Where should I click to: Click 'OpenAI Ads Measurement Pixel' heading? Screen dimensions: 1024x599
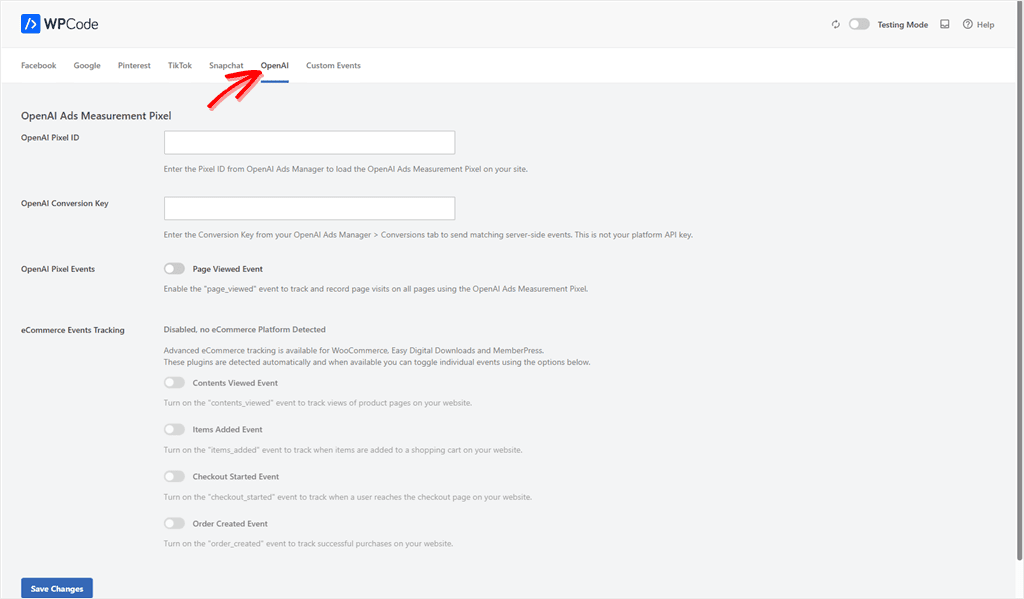(x=96, y=116)
